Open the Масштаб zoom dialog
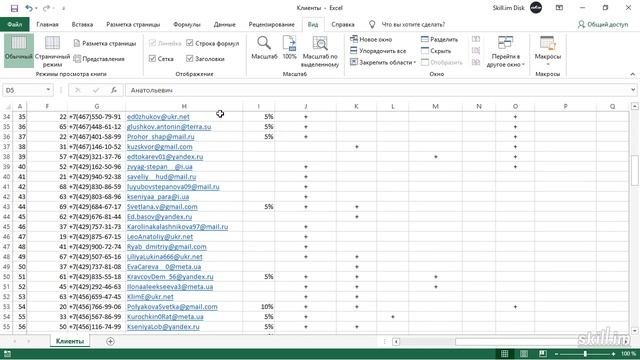Viewport: 640px width, 360px height. [x=264, y=48]
